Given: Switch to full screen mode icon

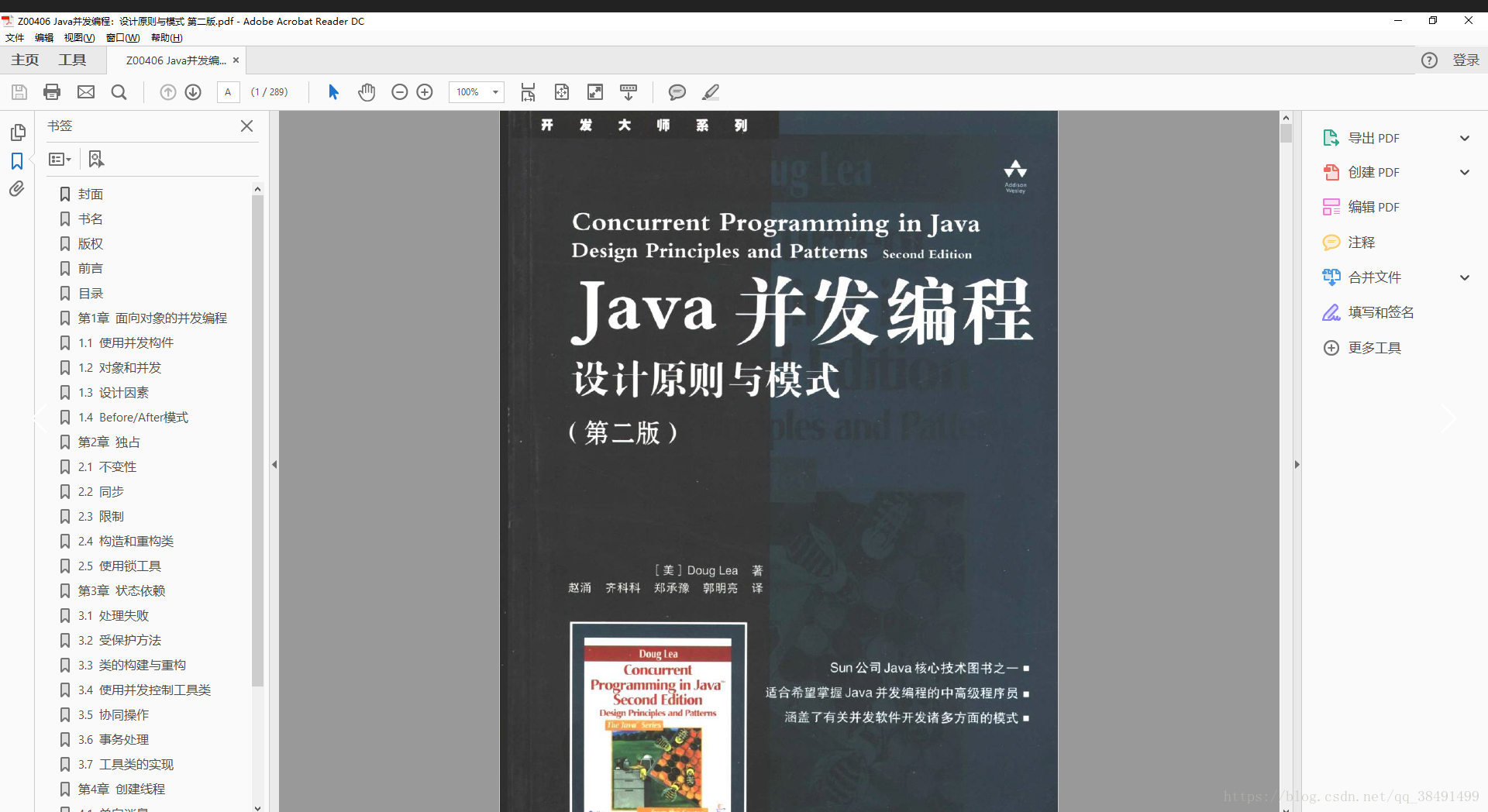Looking at the screenshot, I should click(x=595, y=92).
